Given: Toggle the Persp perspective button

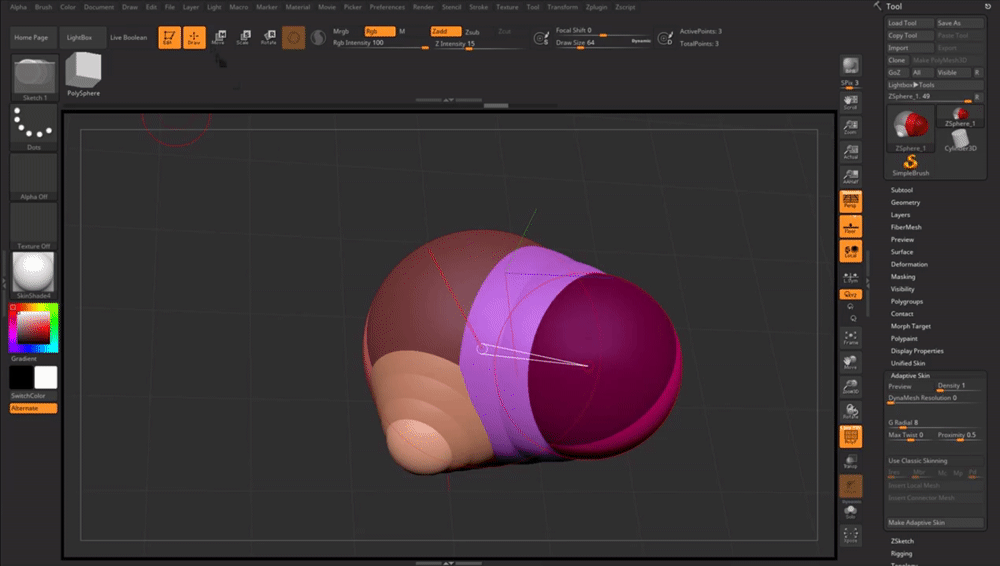Looking at the screenshot, I should click(851, 201).
